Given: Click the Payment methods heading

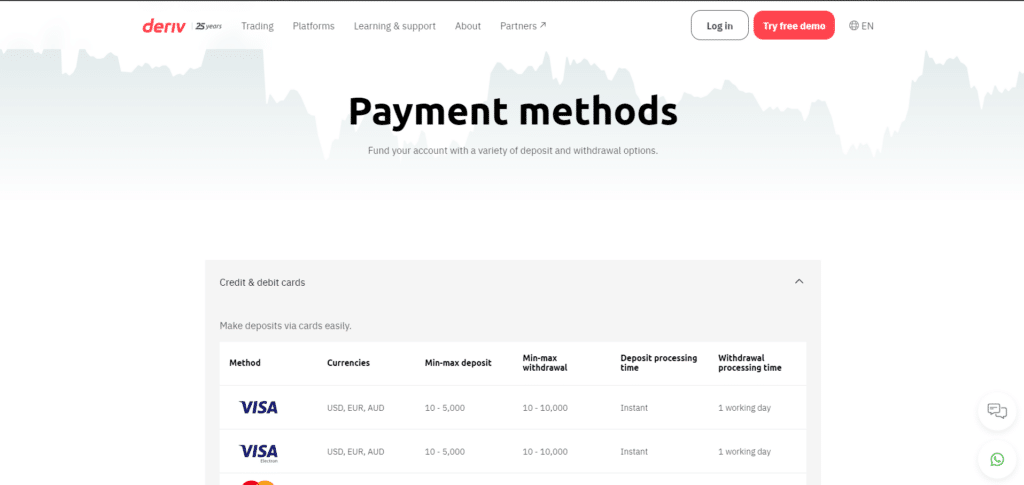Looking at the screenshot, I should tap(513, 112).
